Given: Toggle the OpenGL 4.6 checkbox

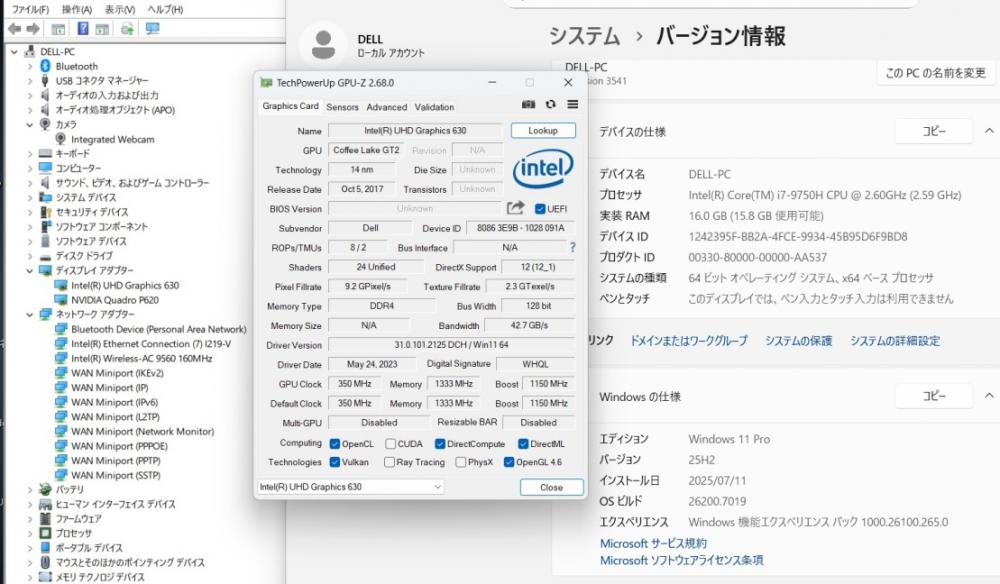Looking at the screenshot, I should click(x=509, y=462).
